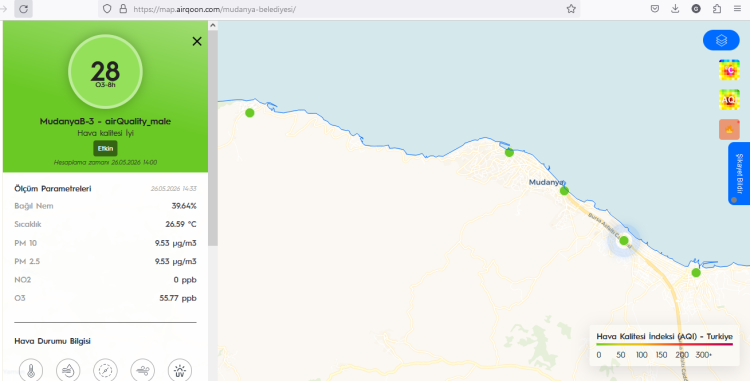Select the thermometer weather icon

[x=31, y=370]
